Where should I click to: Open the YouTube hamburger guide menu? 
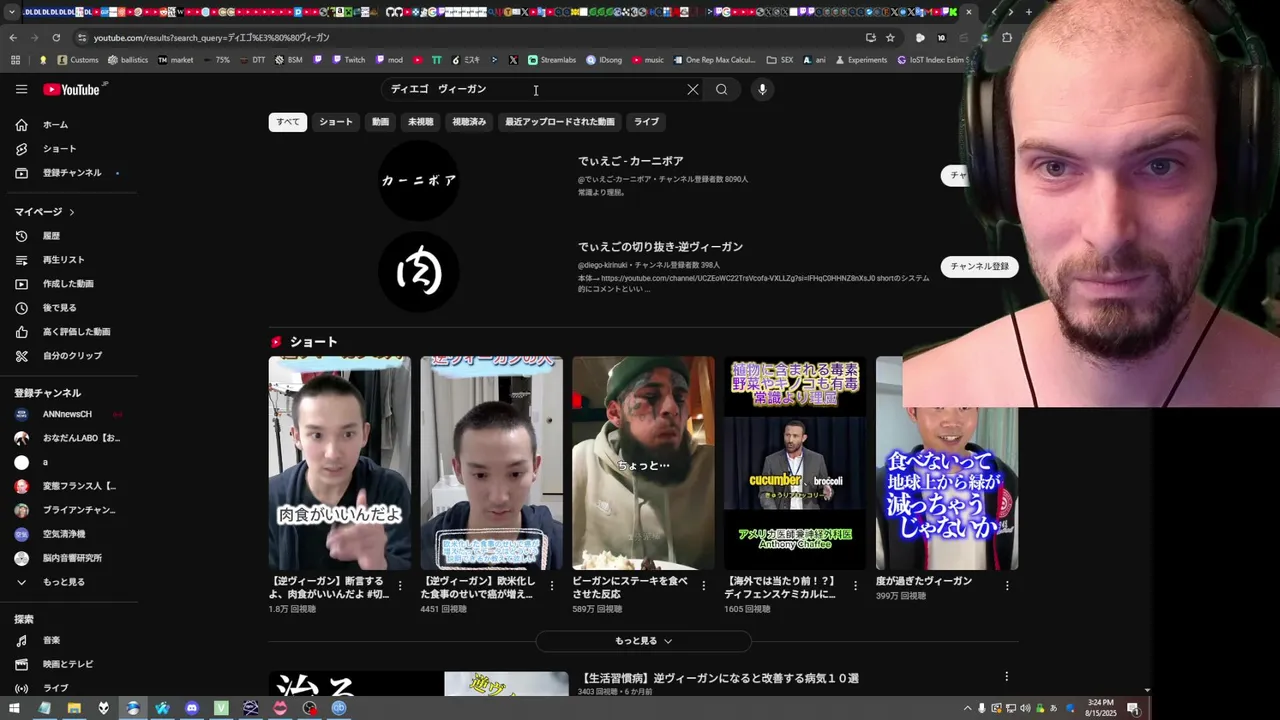[21, 89]
